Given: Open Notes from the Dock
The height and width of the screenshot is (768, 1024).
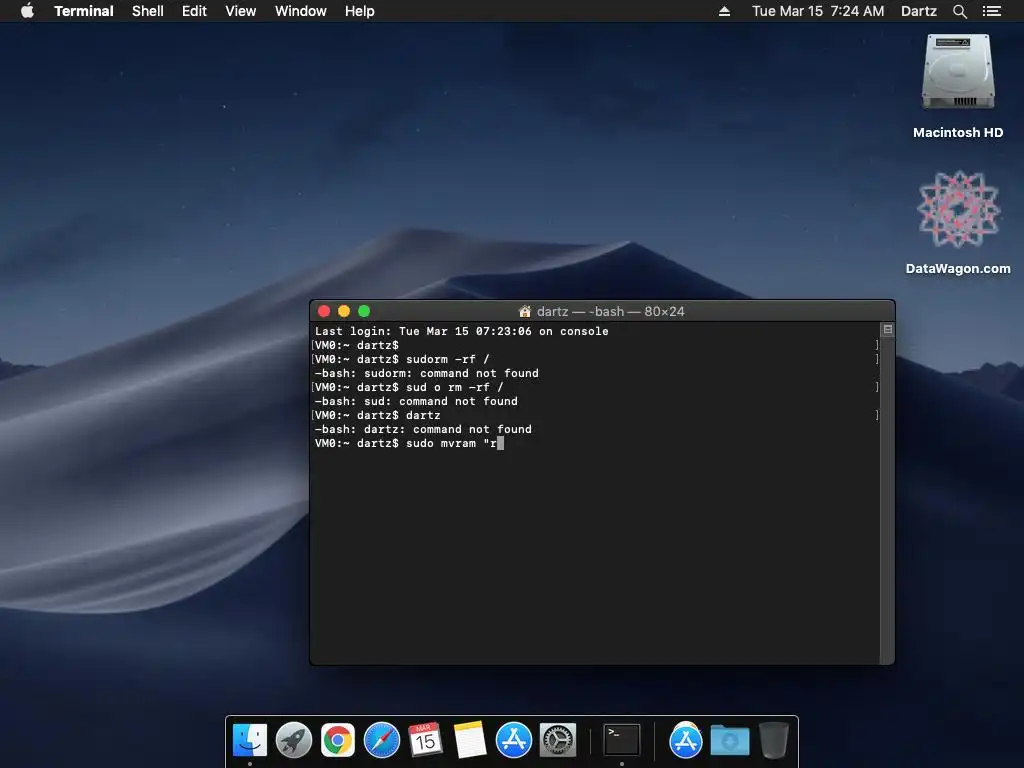Looking at the screenshot, I should (470, 740).
